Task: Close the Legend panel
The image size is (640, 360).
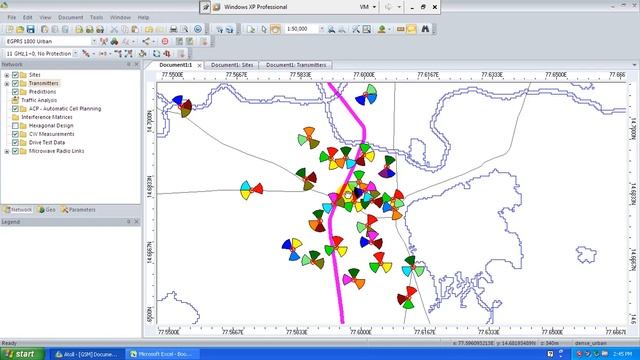Action: click(x=136, y=222)
